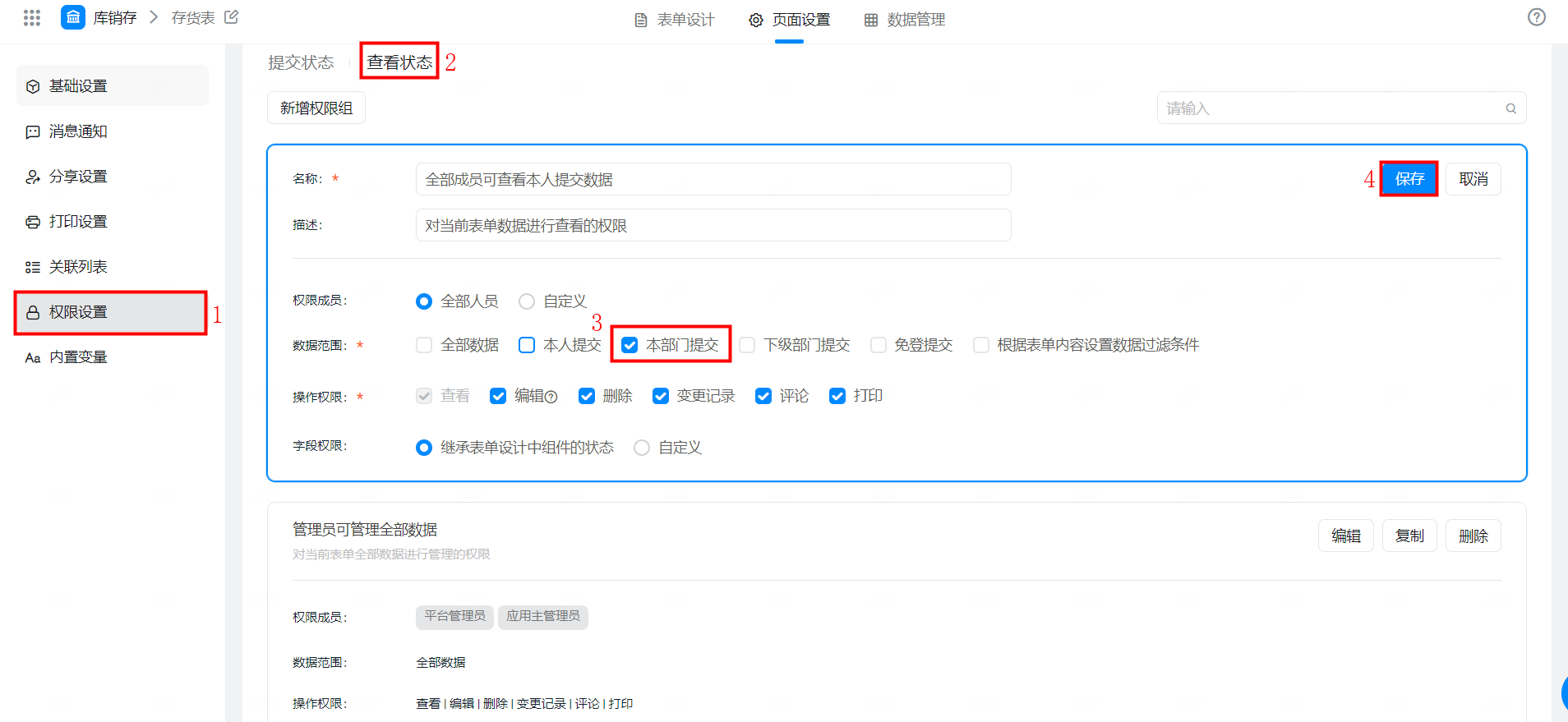The width and height of the screenshot is (1568, 722).
Task: Click the 数据管理 table icon
Action: 871,20
